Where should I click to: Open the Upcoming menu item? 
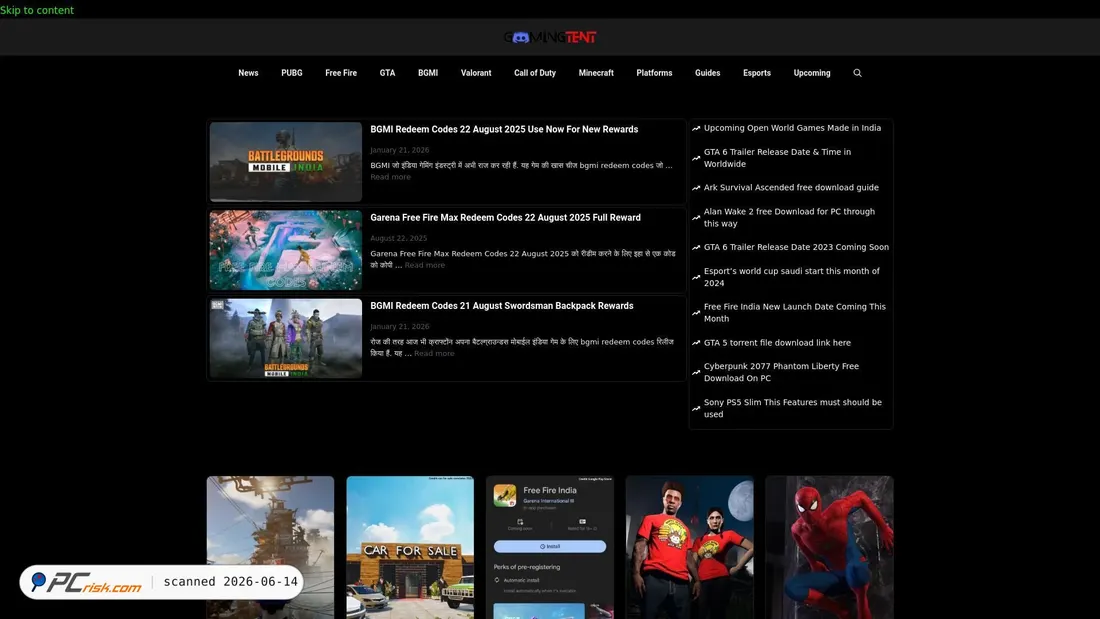(x=812, y=73)
